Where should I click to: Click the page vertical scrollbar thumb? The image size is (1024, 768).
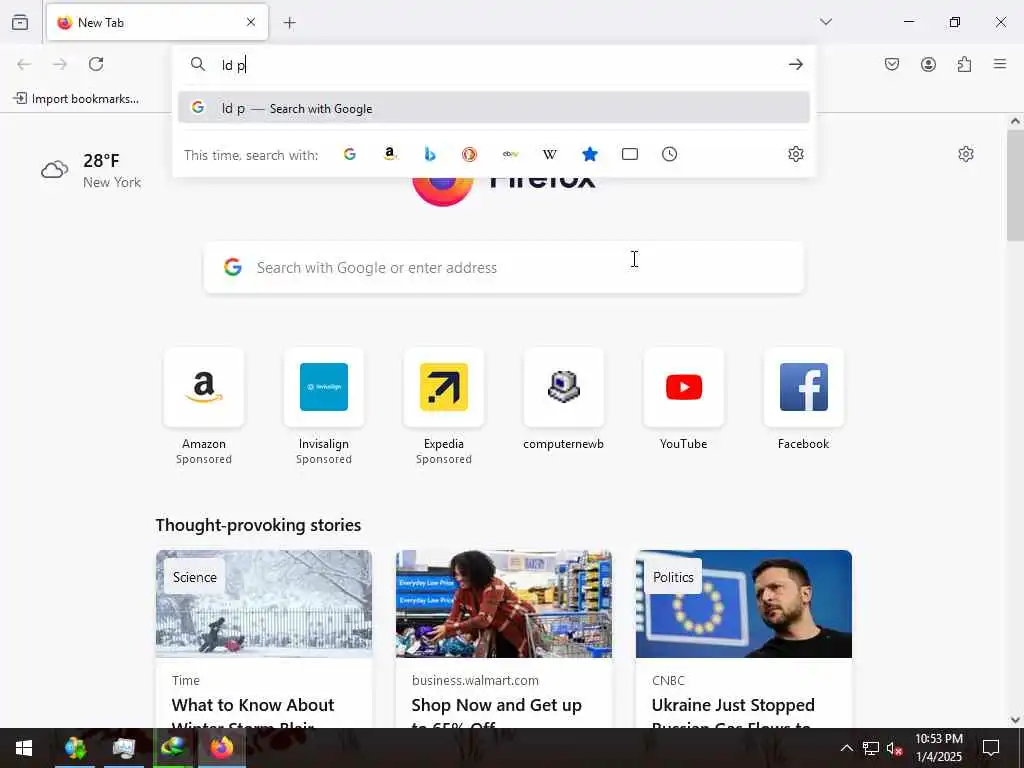[x=1015, y=185]
